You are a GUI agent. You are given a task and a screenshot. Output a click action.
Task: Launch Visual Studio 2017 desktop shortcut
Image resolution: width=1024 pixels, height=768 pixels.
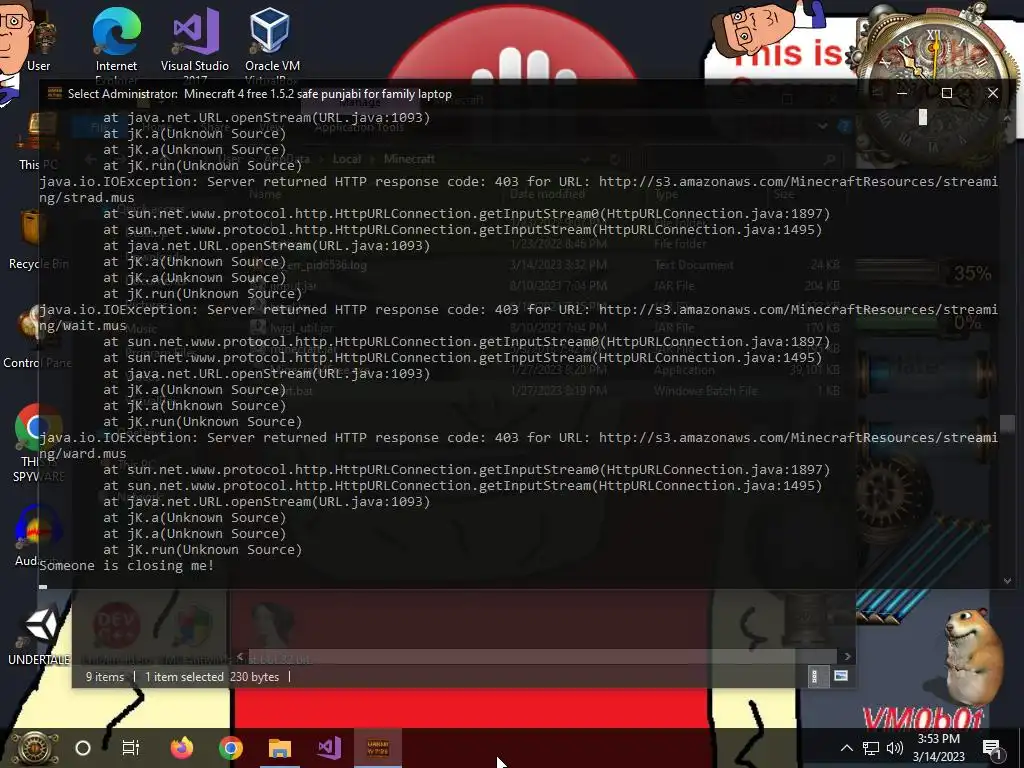(x=195, y=42)
